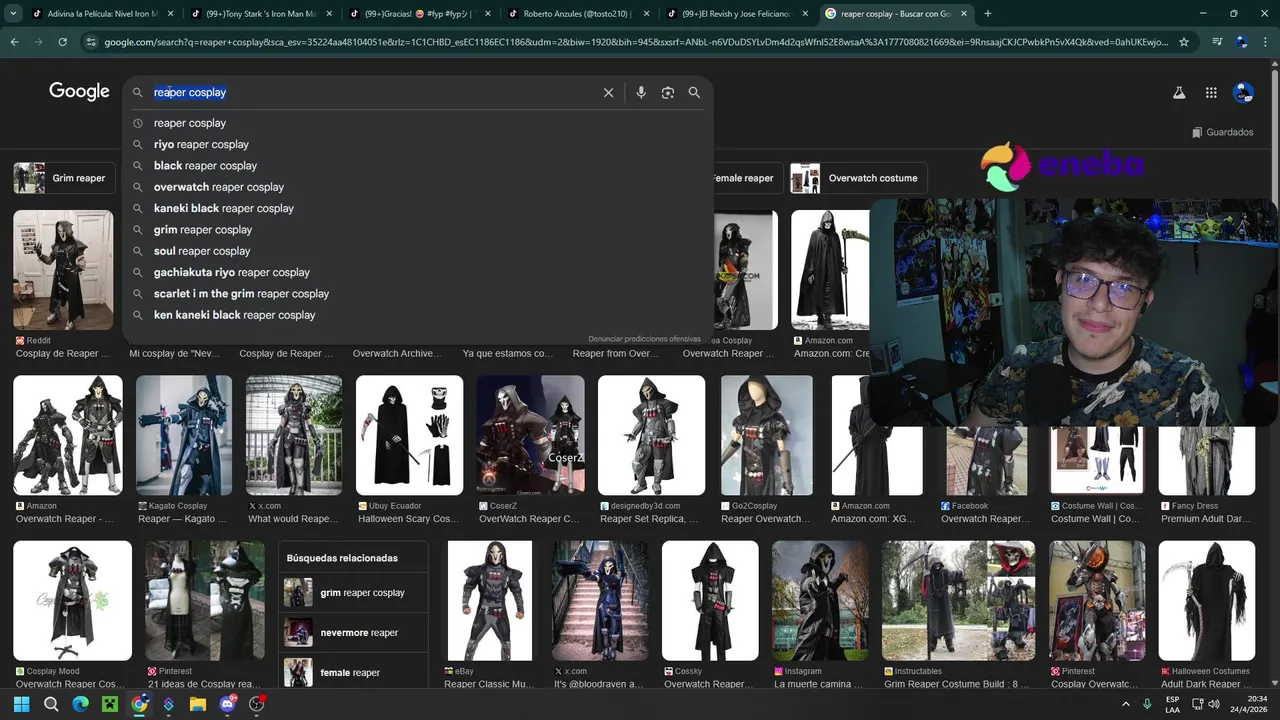Open the Google apps grid

[1211, 92]
